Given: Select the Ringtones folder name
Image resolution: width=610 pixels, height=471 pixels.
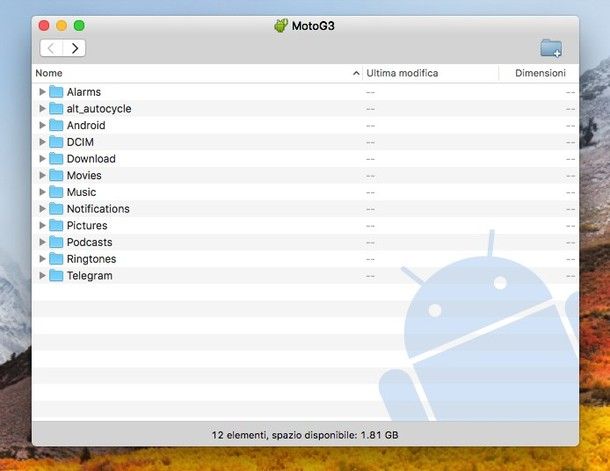Looking at the screenshot, I should coord(91,259).
